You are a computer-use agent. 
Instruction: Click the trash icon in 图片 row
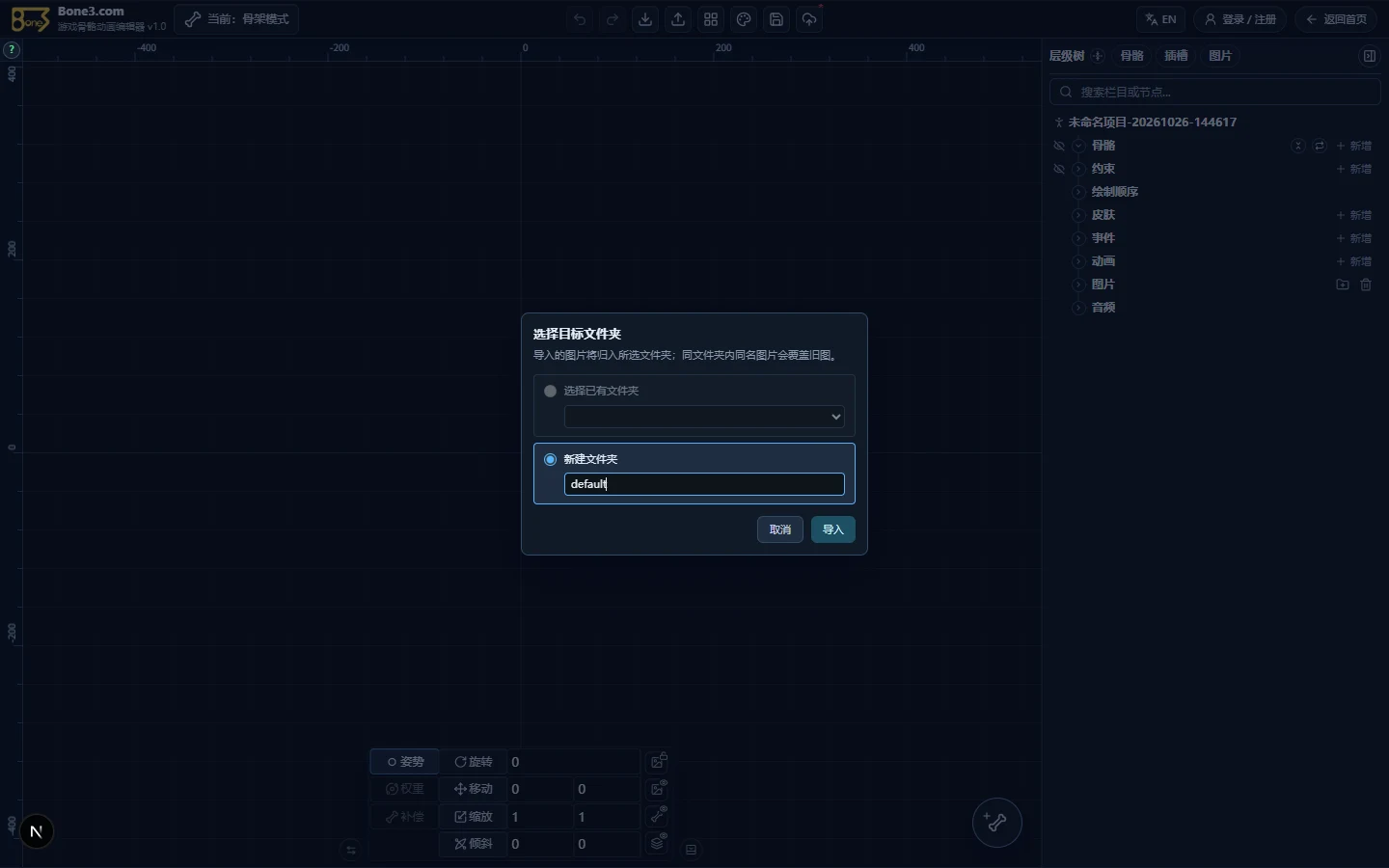tap(1366, 285)
